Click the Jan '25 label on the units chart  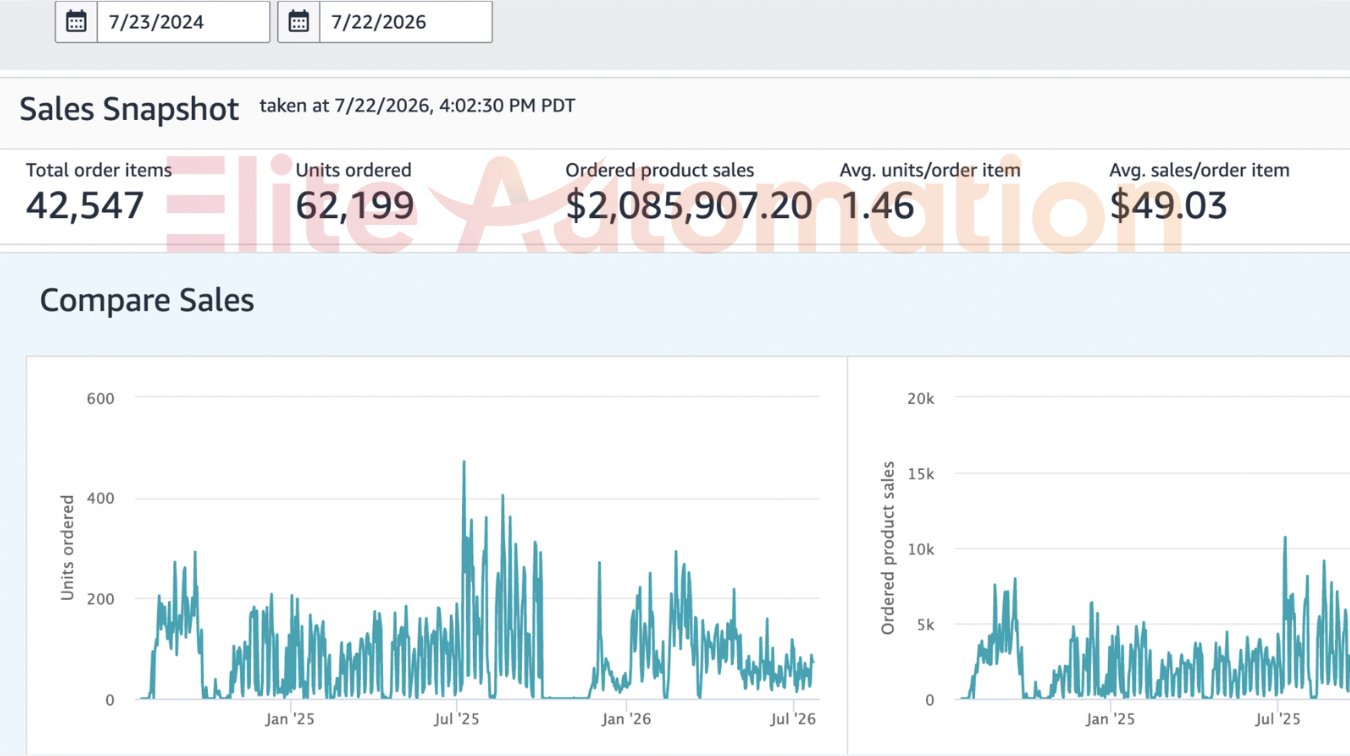tap(290, 718)
